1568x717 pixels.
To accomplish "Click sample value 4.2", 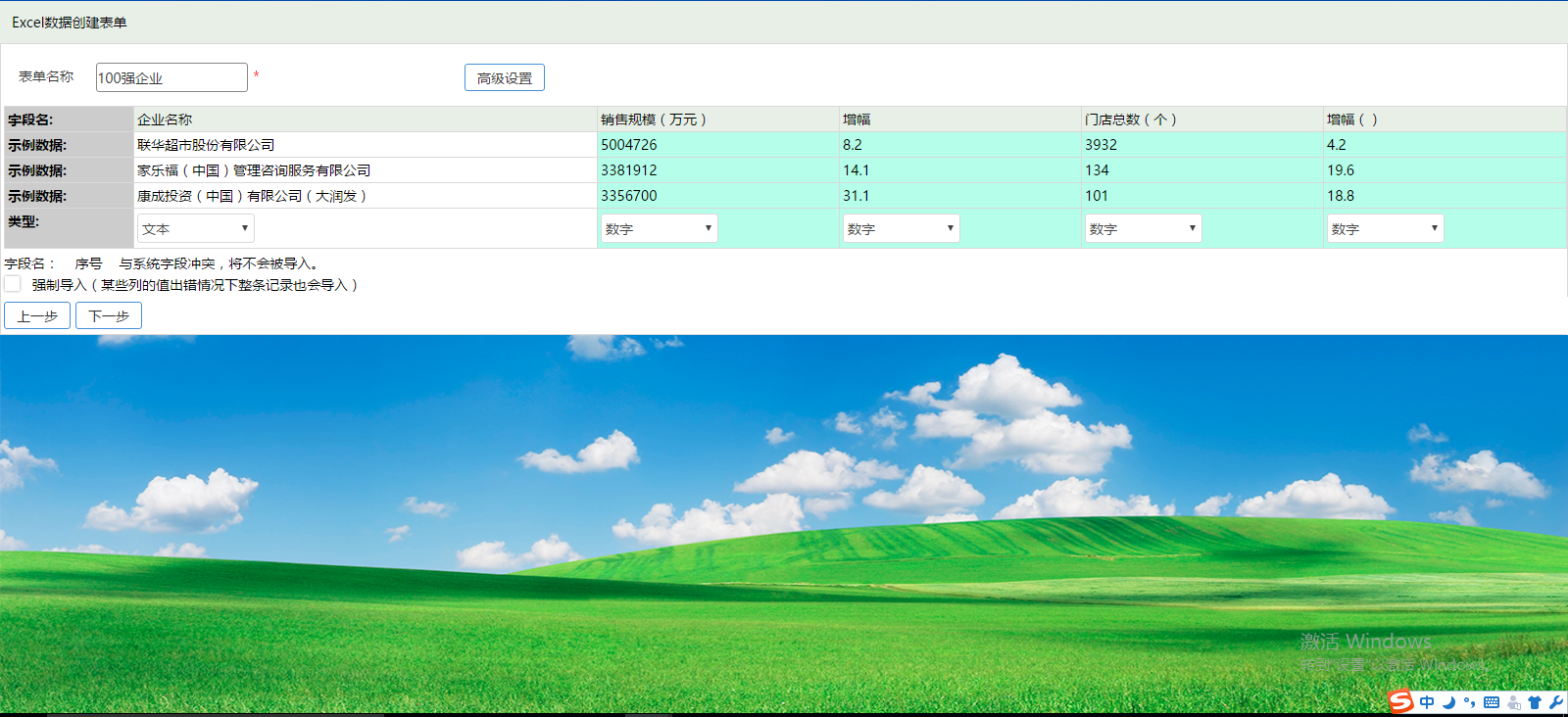I will (1337, 145).
